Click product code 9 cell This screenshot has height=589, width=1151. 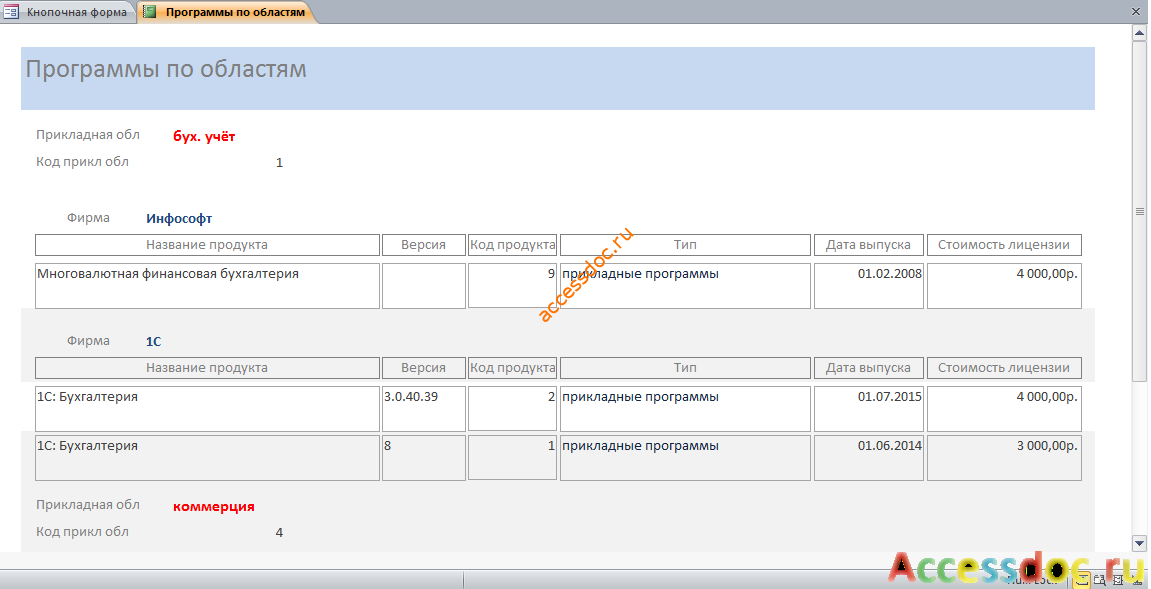[x=512, y=286]
